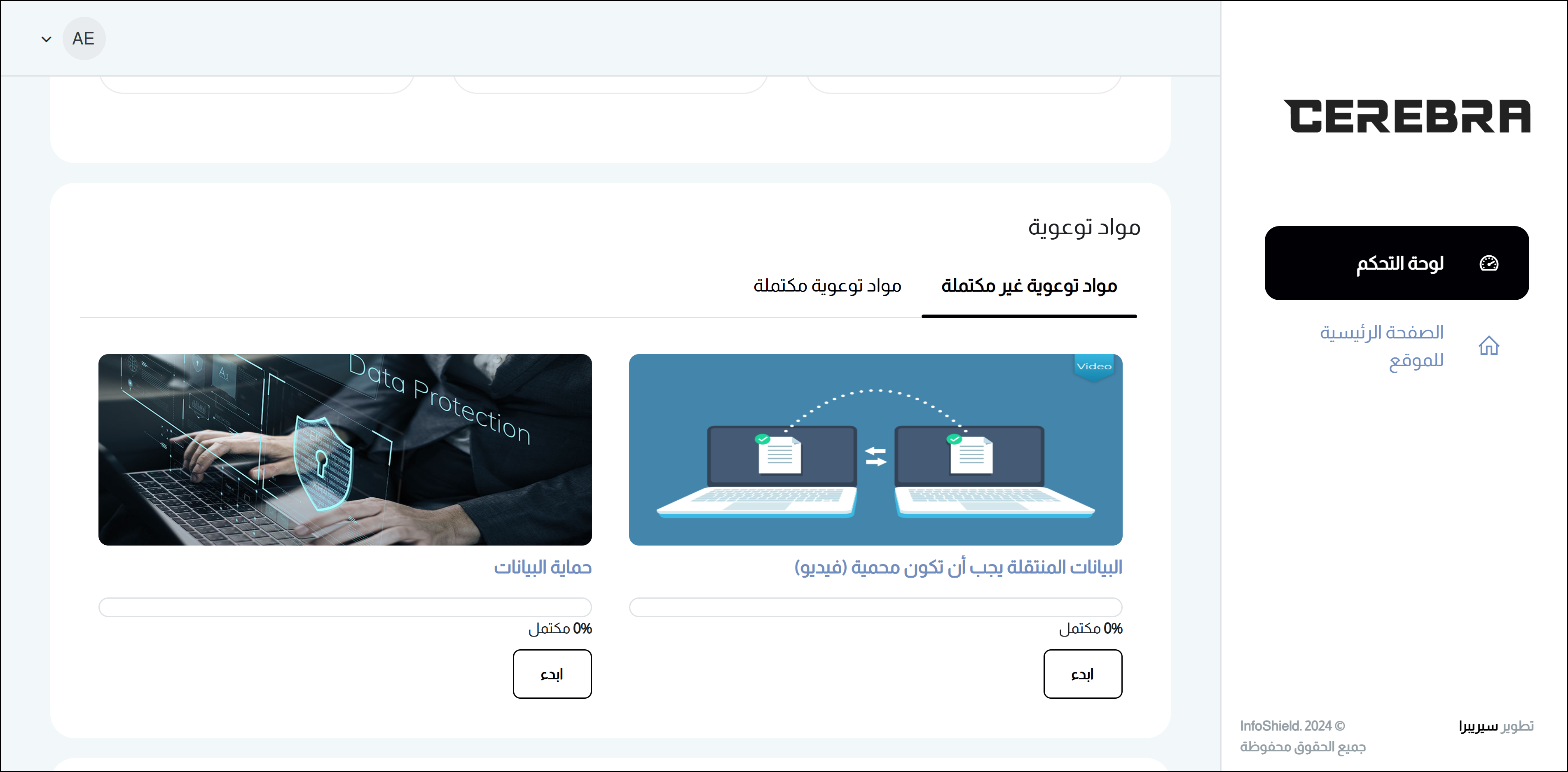This screenshot has height=772, width=1568.
Task: Click InfoShield 2024 copyright text
Action: pos(1292,726)
